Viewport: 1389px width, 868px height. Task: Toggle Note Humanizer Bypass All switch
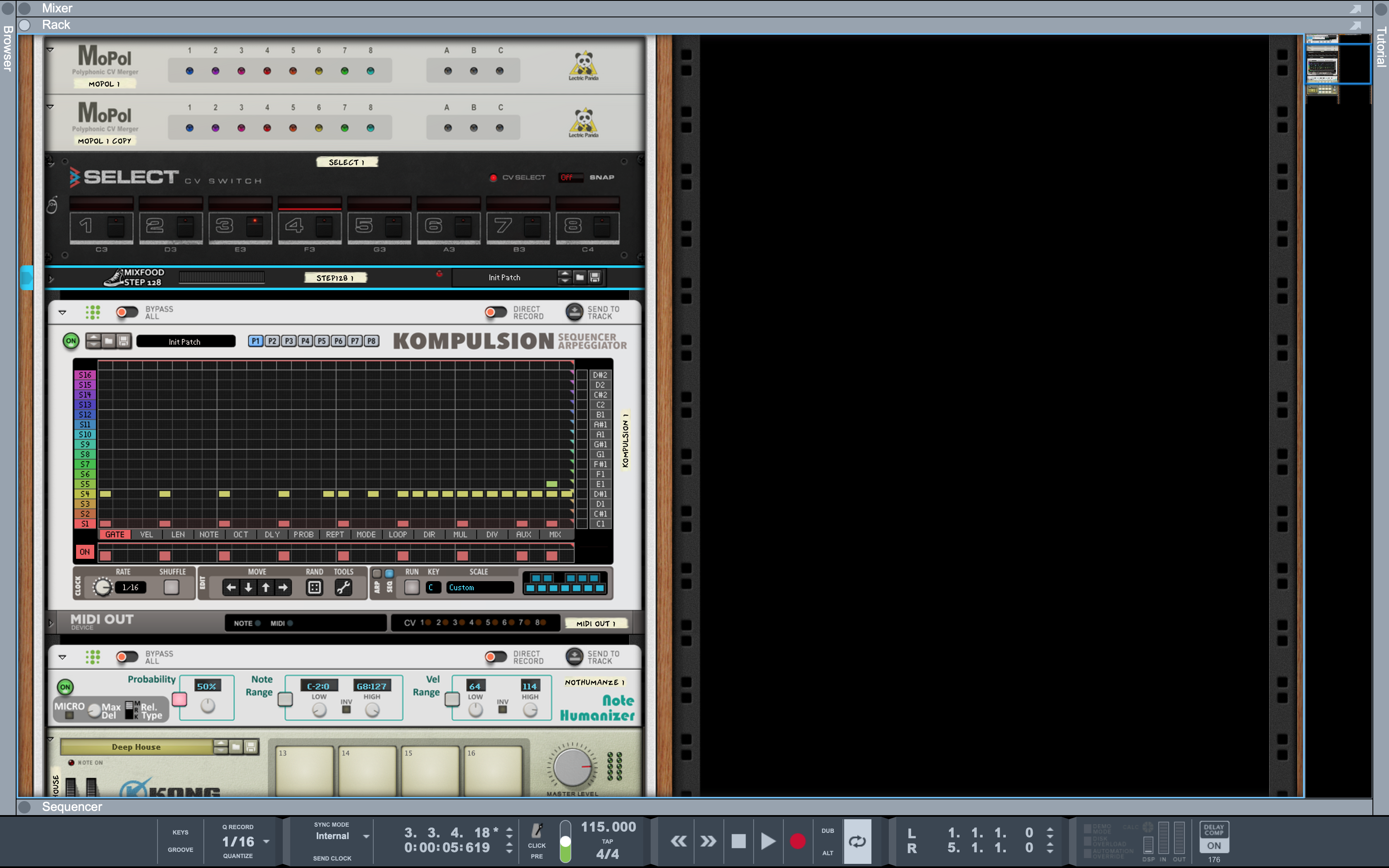tap(127, 657)
